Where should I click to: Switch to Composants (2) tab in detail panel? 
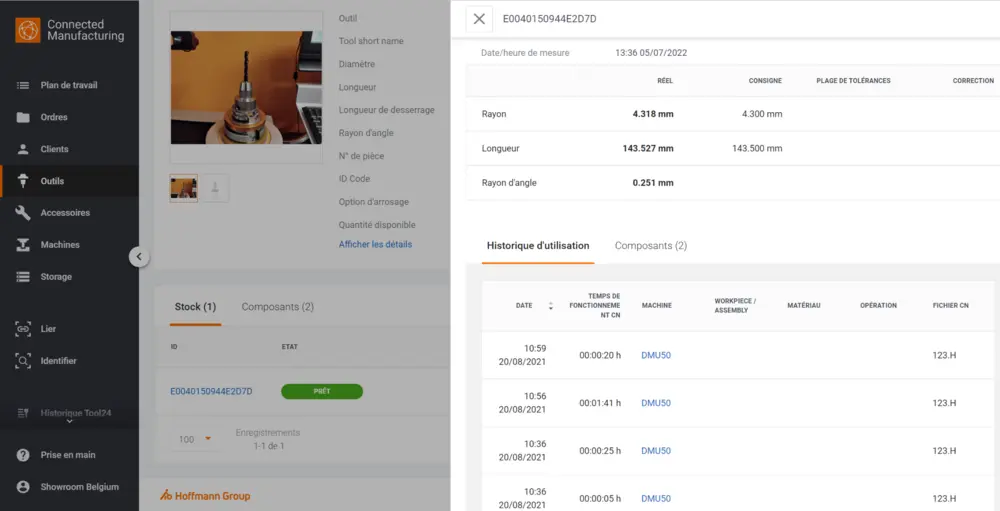(x=650, y=246)
